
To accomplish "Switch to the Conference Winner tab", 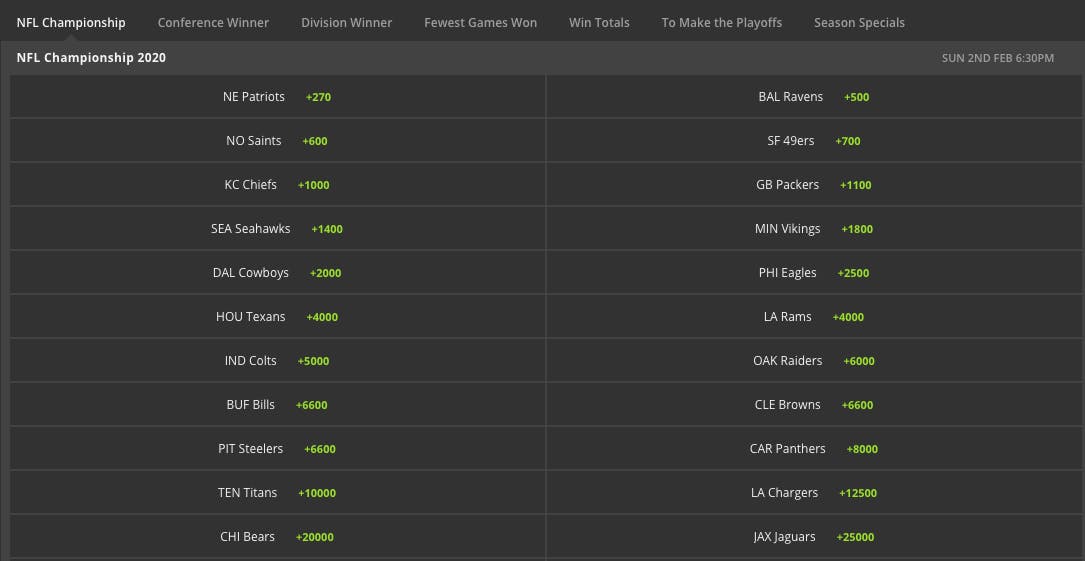I will coord(213,22).
